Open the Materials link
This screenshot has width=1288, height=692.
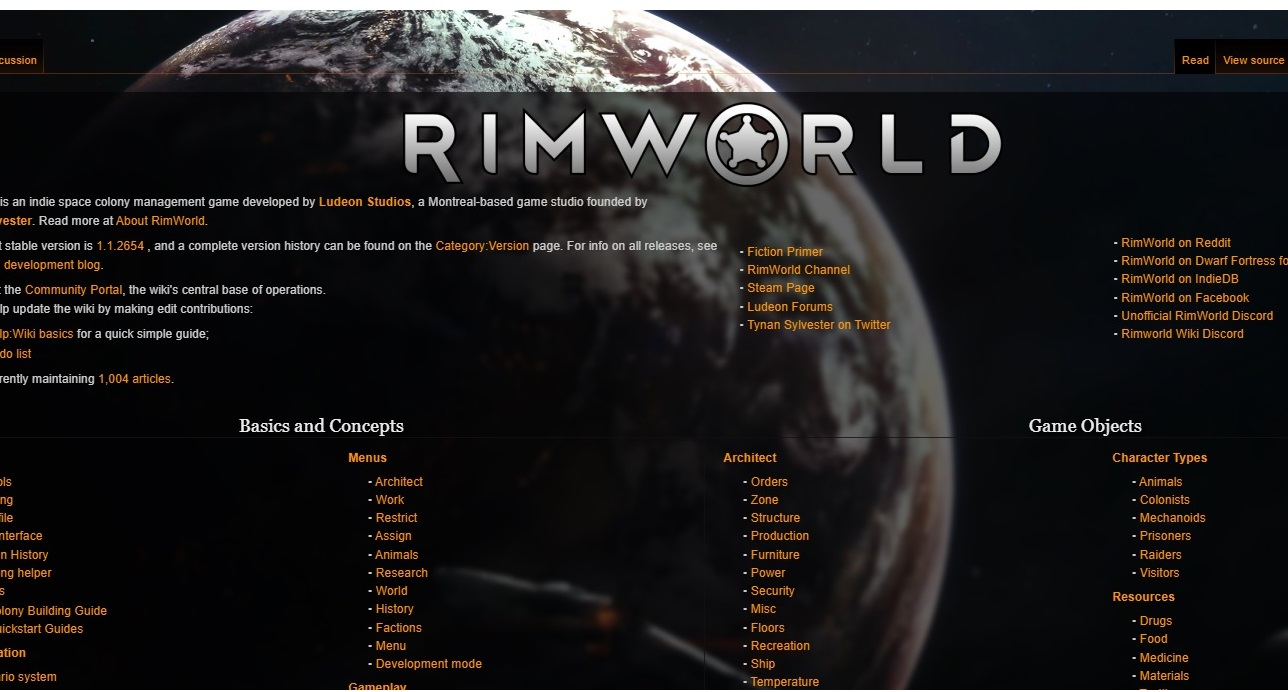(1164, 676)
